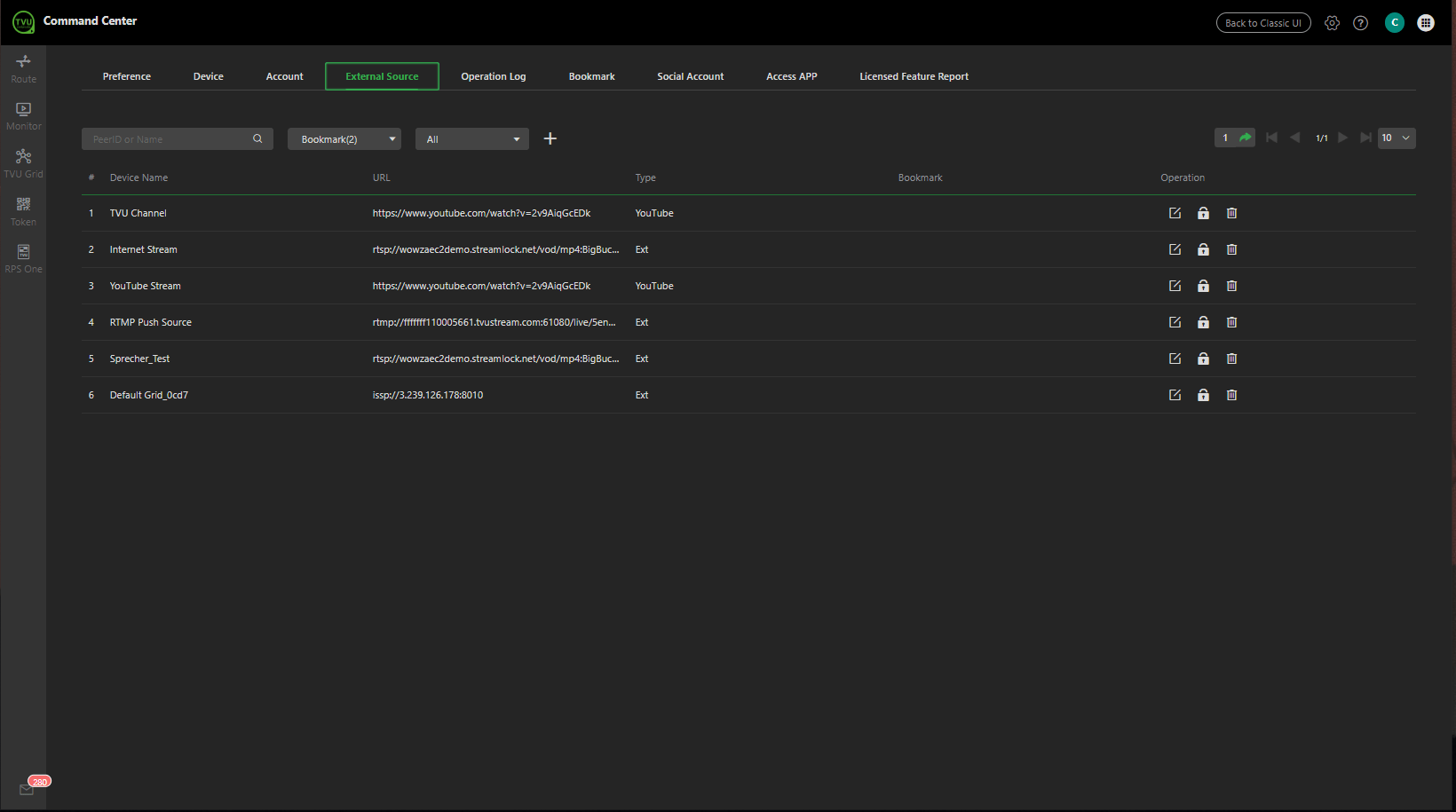Edit the TVU Channel source

(1175, 213)
